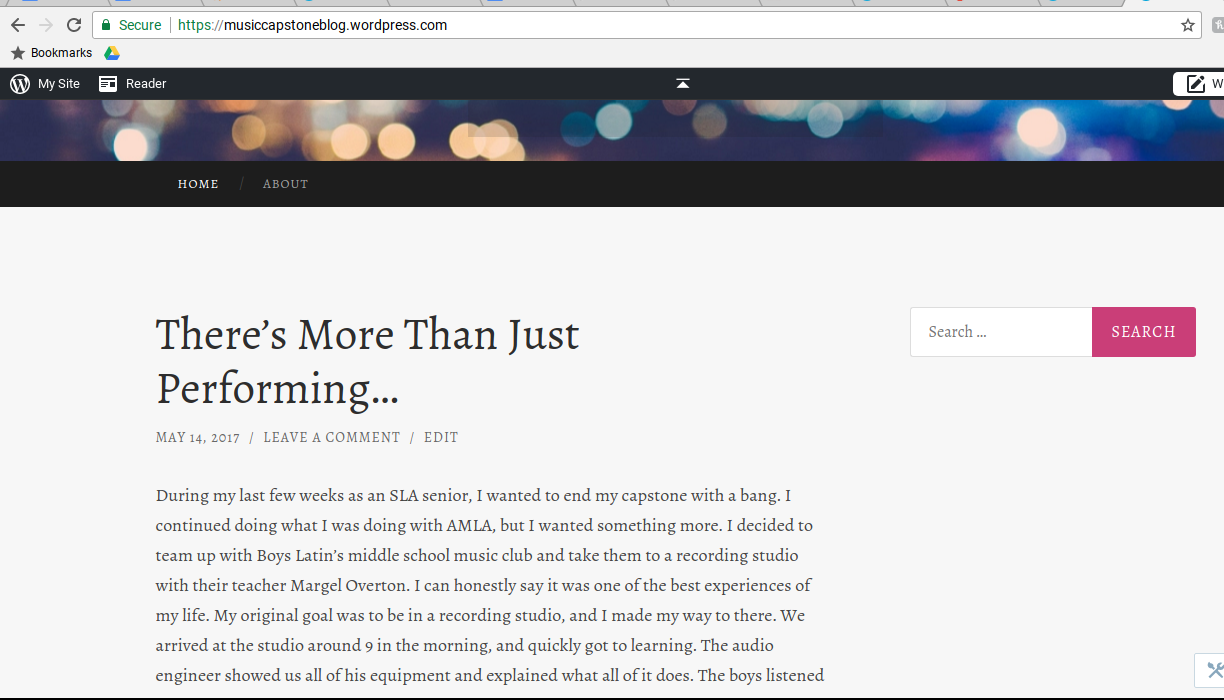The image size is (1224, 700).
Task: Collapse the admin bar using the up arrow
Action: coord(683,84)
